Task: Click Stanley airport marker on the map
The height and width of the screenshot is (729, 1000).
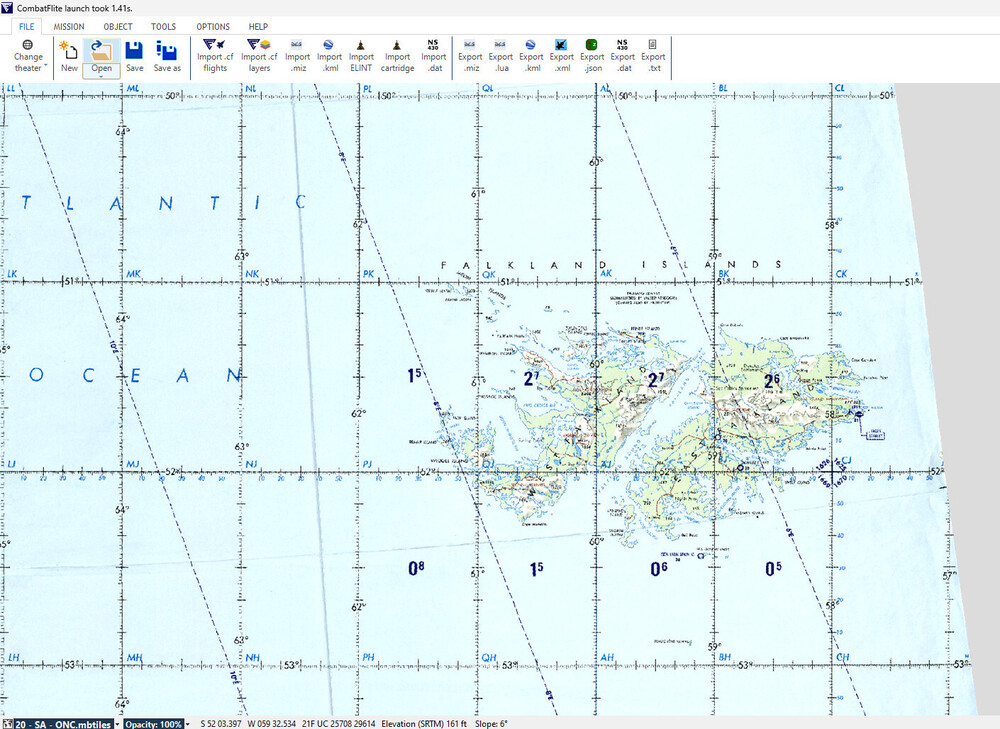Action: click(857, 412)
